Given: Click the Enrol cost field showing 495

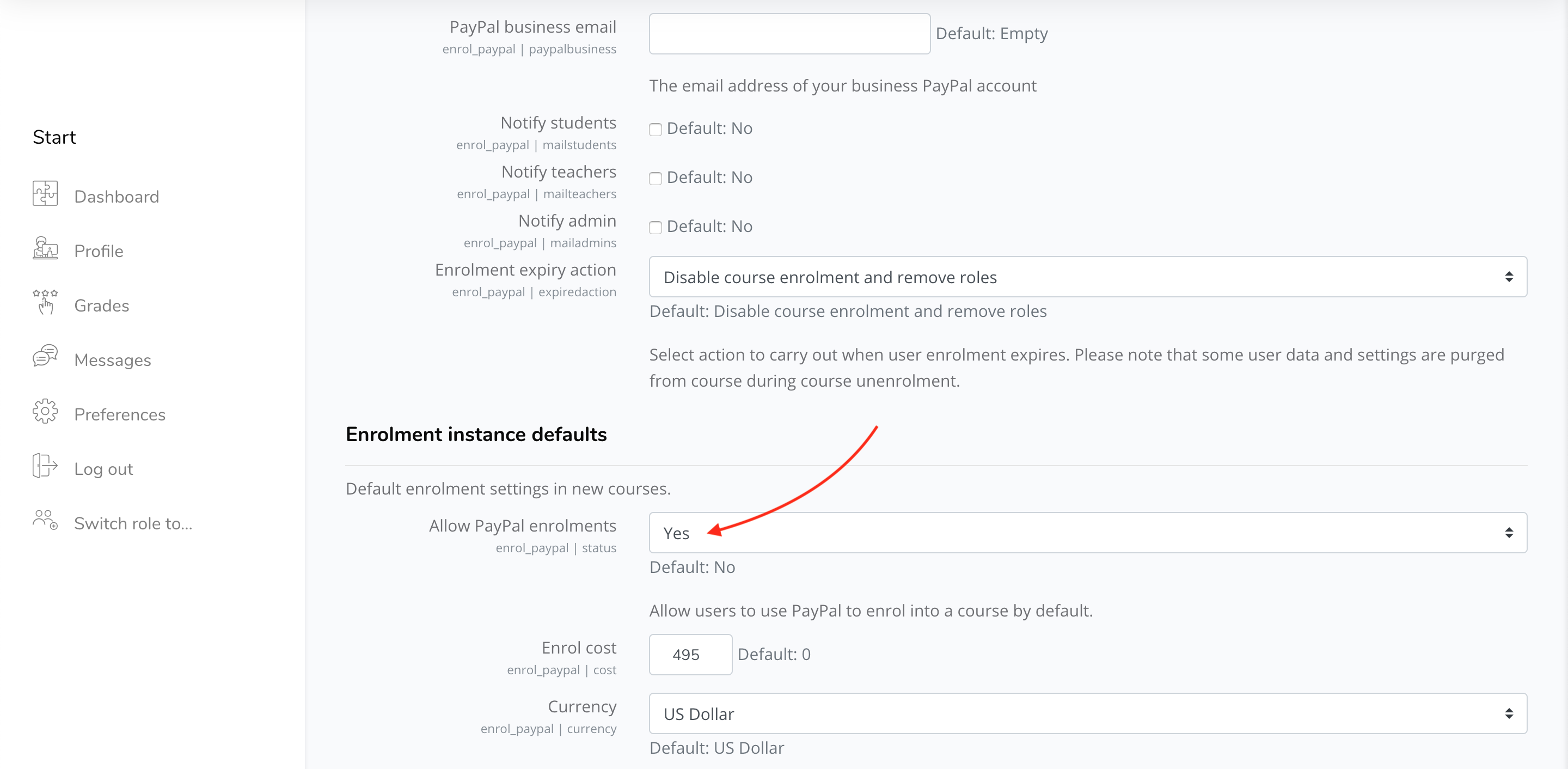Looking at the screenshot, I should pos(690,655).
